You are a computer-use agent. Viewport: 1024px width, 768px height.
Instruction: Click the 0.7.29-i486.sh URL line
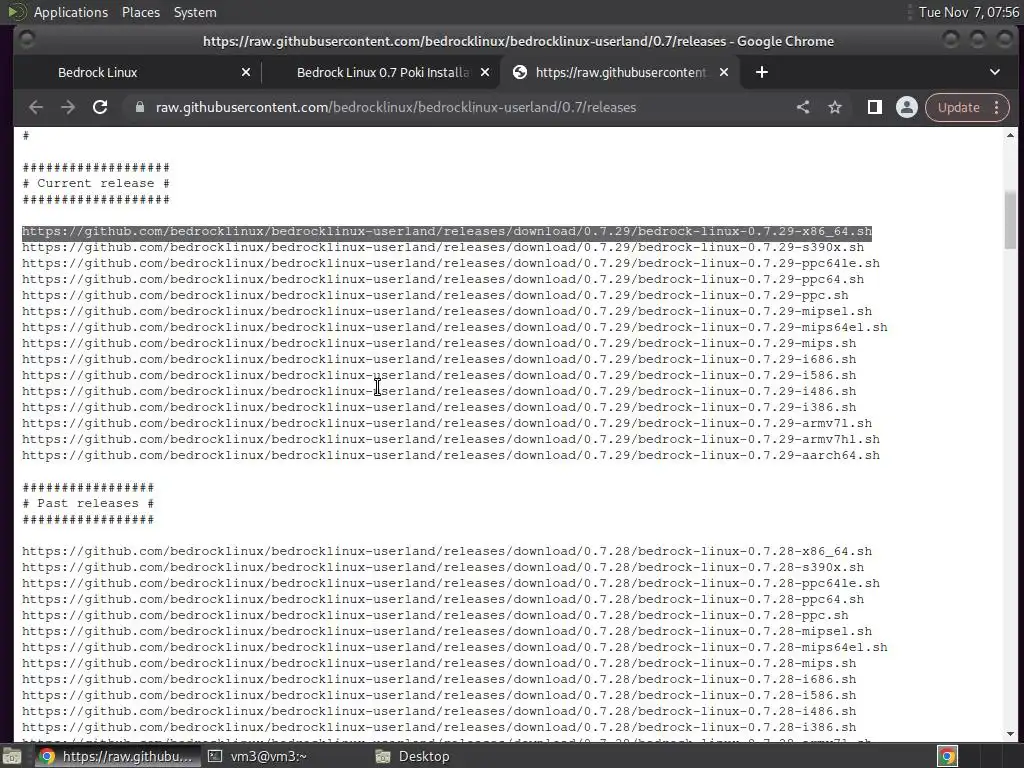(x=439, y=392)
